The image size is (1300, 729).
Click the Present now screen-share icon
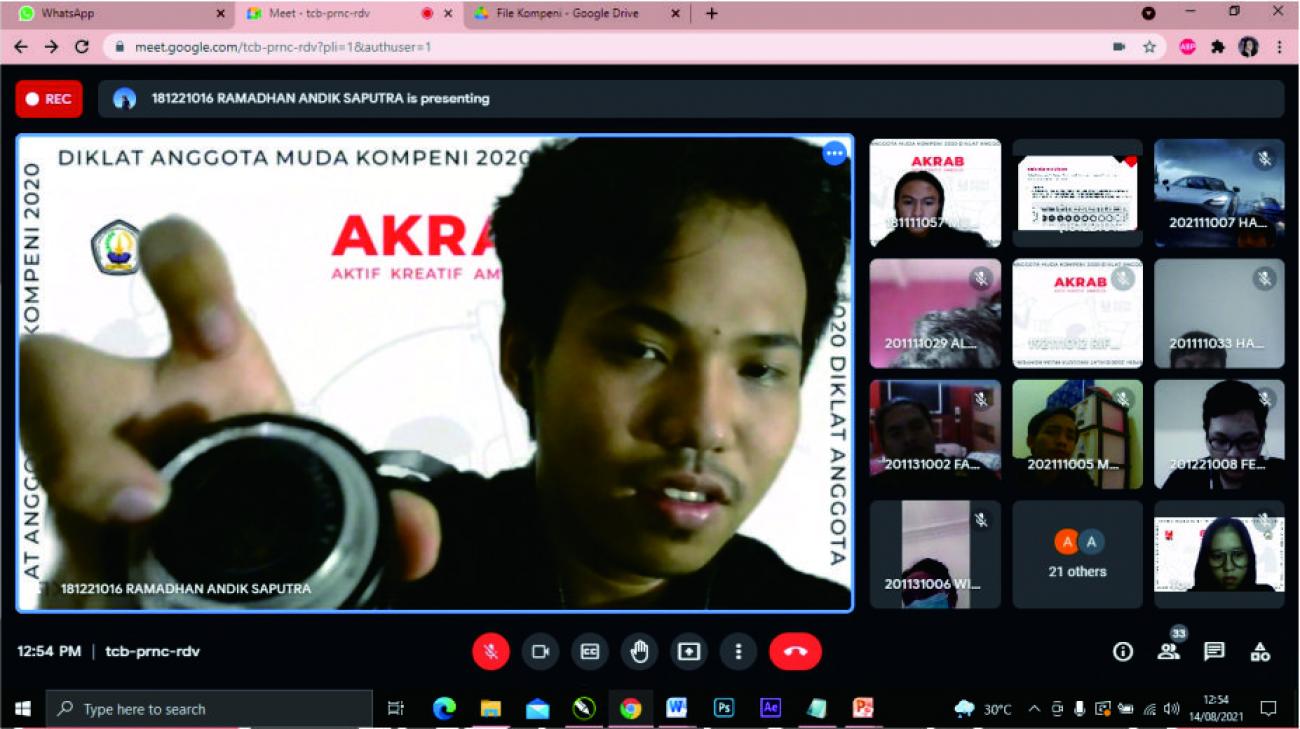689,652
